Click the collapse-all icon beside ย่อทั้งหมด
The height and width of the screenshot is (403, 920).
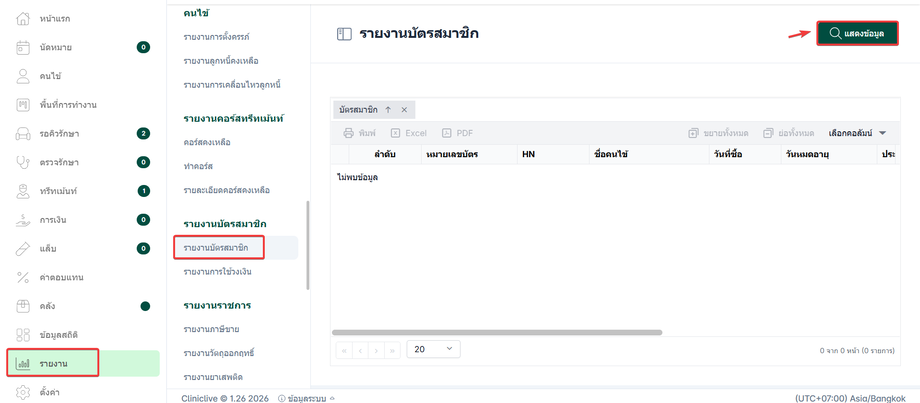click(x=768, y=133)
